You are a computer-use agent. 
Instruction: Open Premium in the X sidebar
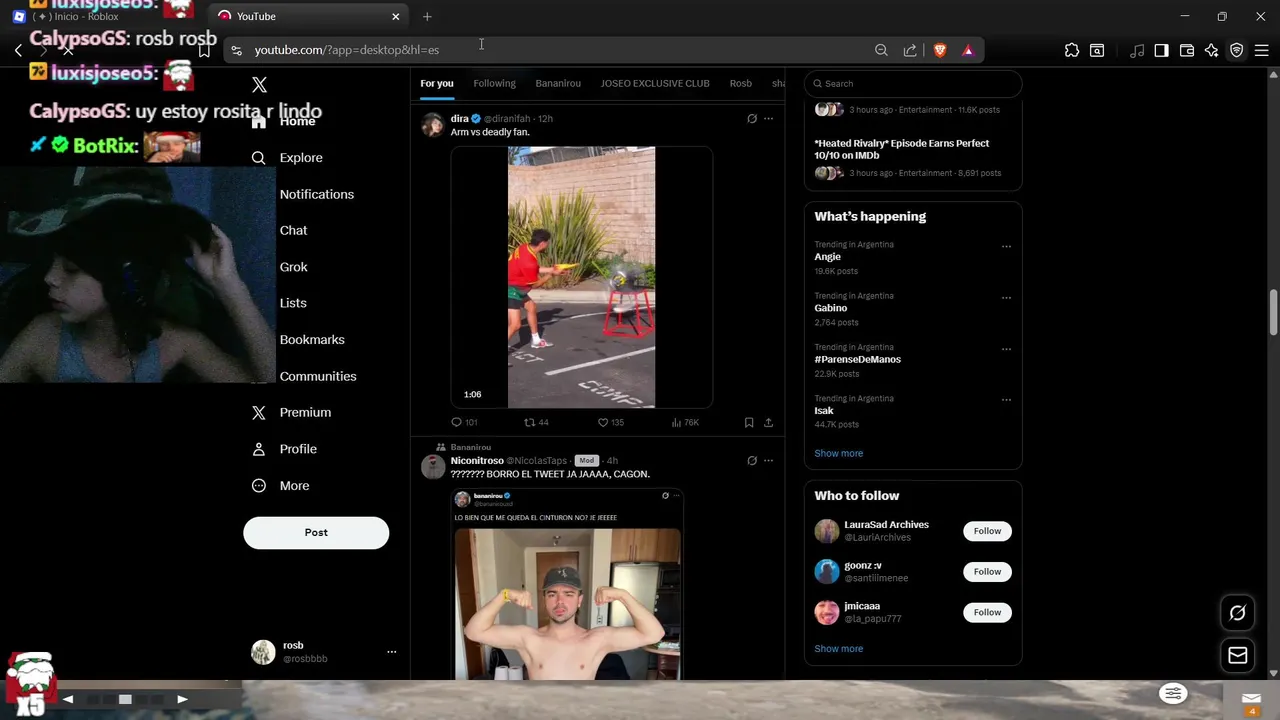tap(291, 413)
